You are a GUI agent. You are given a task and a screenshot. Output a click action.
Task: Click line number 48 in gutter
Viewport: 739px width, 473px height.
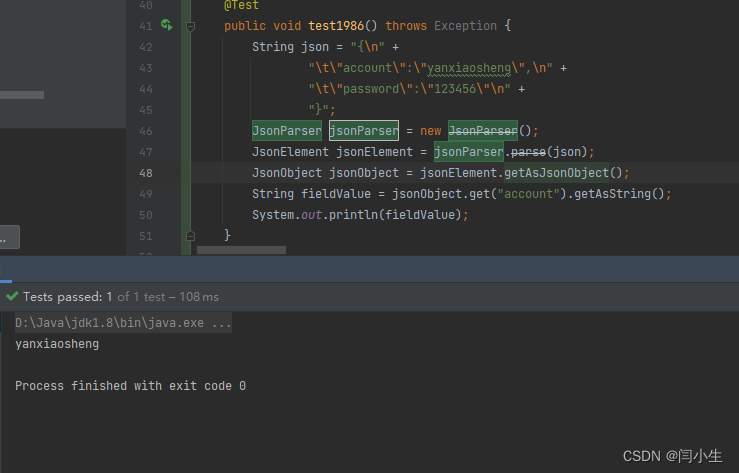pyautogui.click(x=146, y=173)
